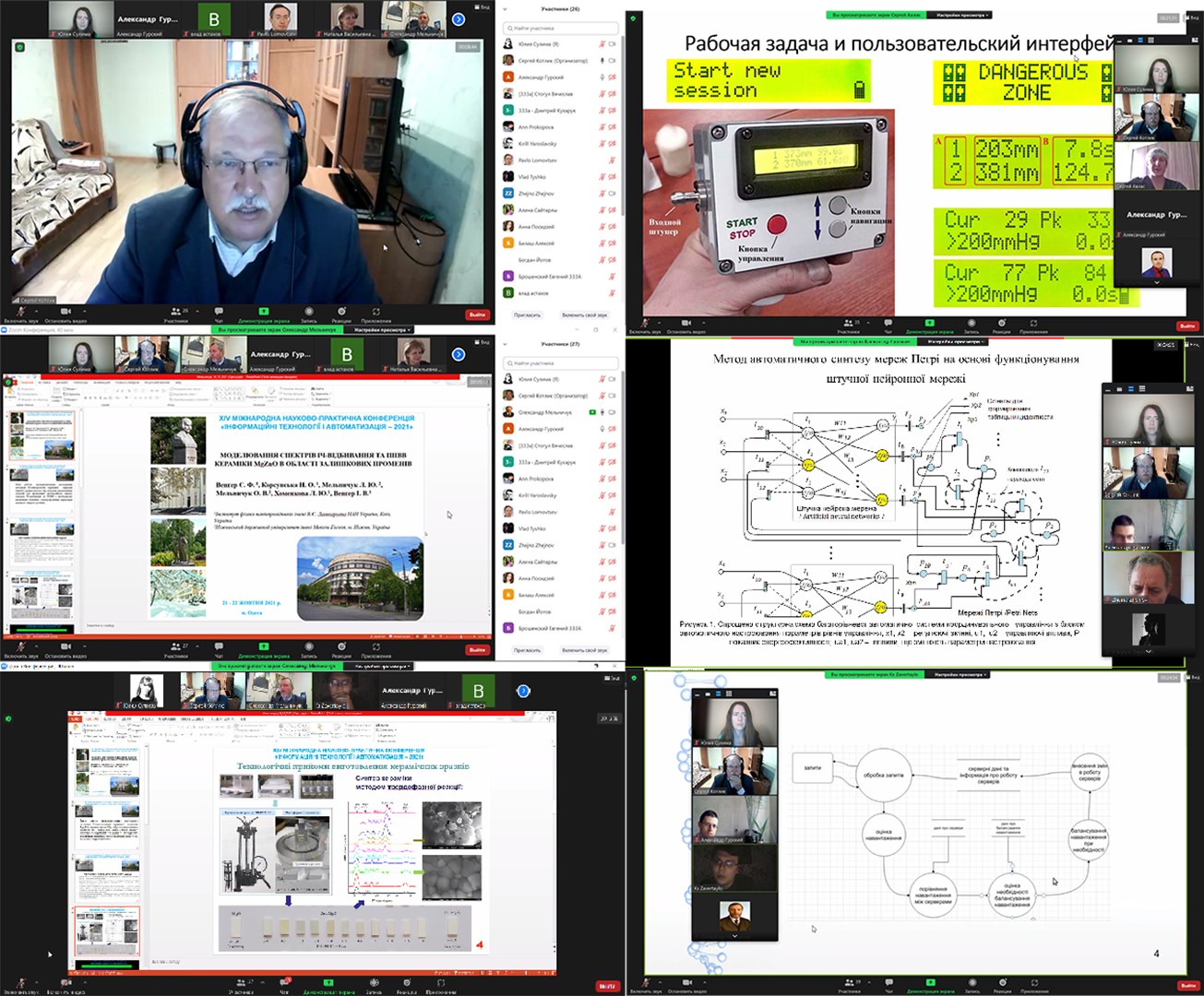Viewport: 1204px width, 996px height.
Task: Select Олександр Мельничук row in Участники (27) panel
Action: (x=559, y=412)
